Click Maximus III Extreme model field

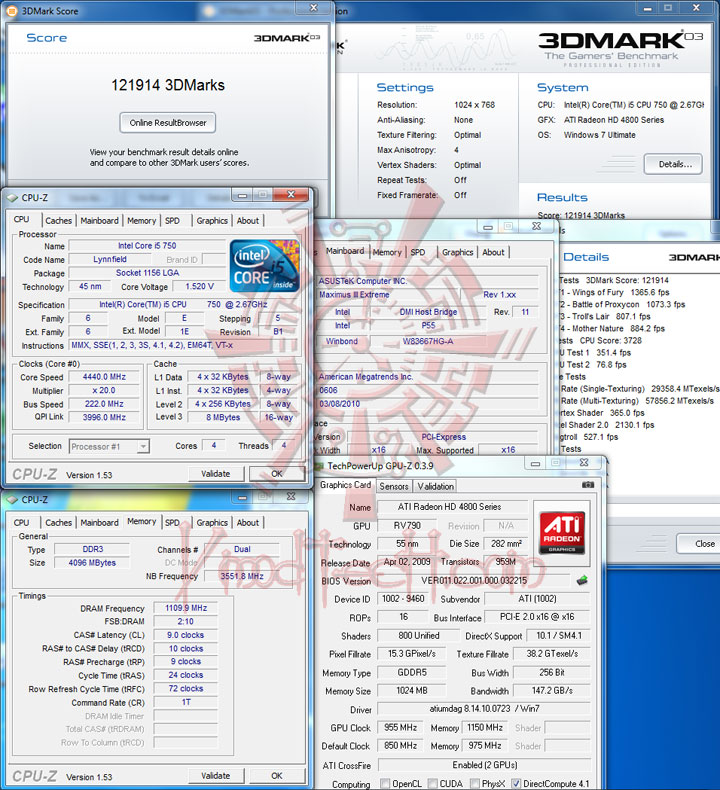click(389, 295)
